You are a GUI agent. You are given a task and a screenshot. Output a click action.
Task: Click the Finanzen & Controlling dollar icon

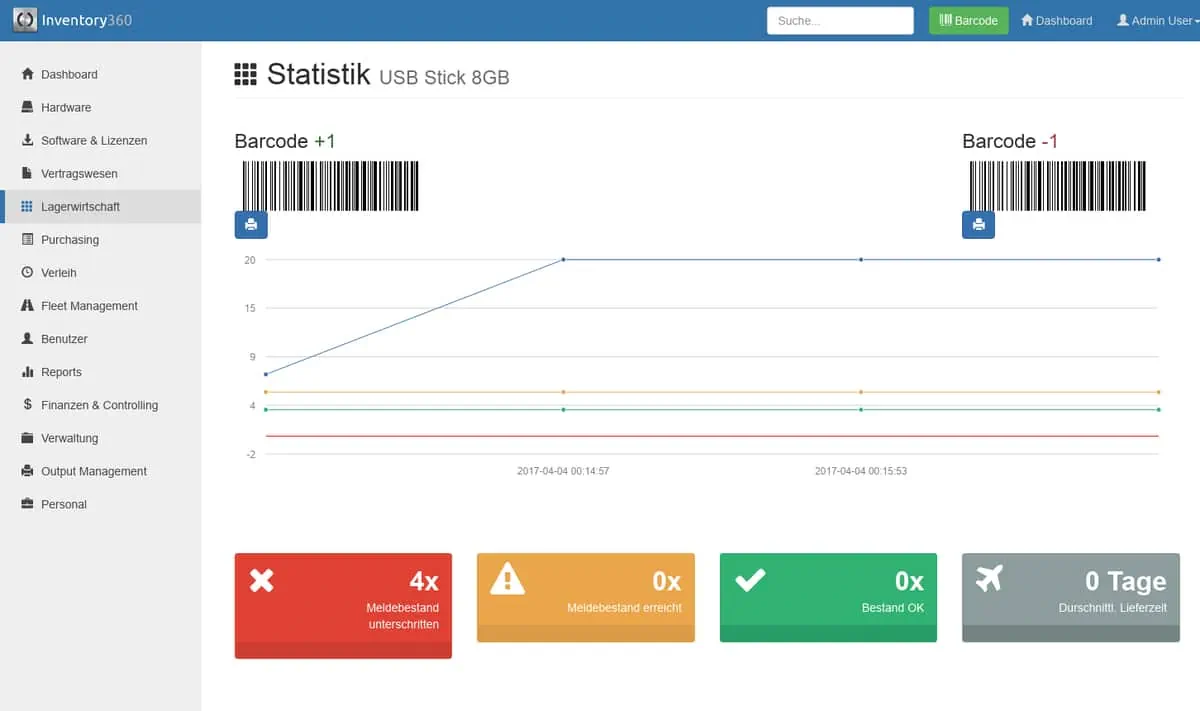27,405
